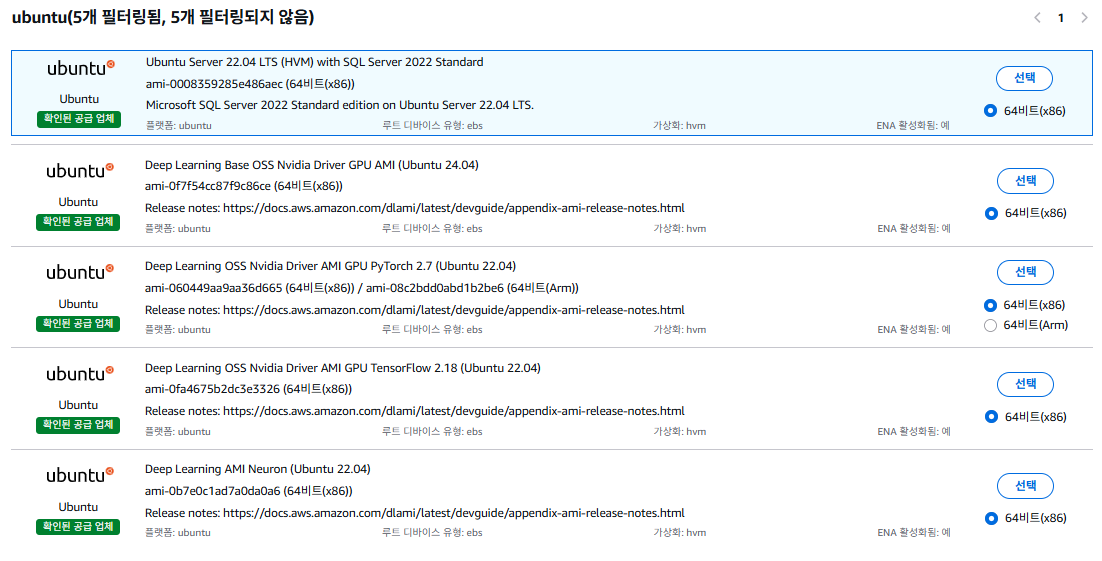This screenshot has height=561, width=1102.
Task: Click verified provider badge on Base OSS Nvidia AMI
Action: pos(78,222)
